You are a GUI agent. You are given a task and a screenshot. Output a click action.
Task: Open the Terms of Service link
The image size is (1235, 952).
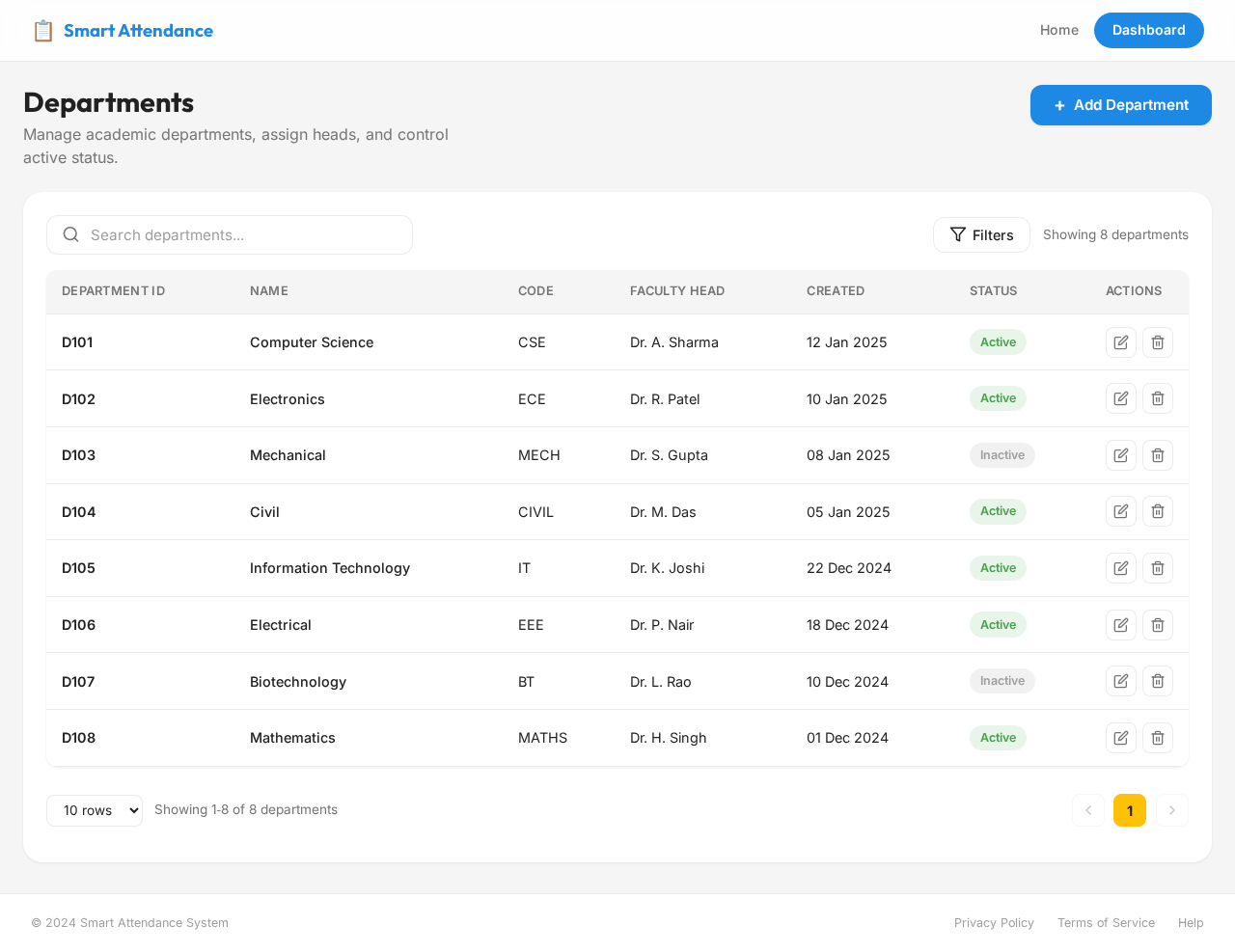tap(1106, 923)
